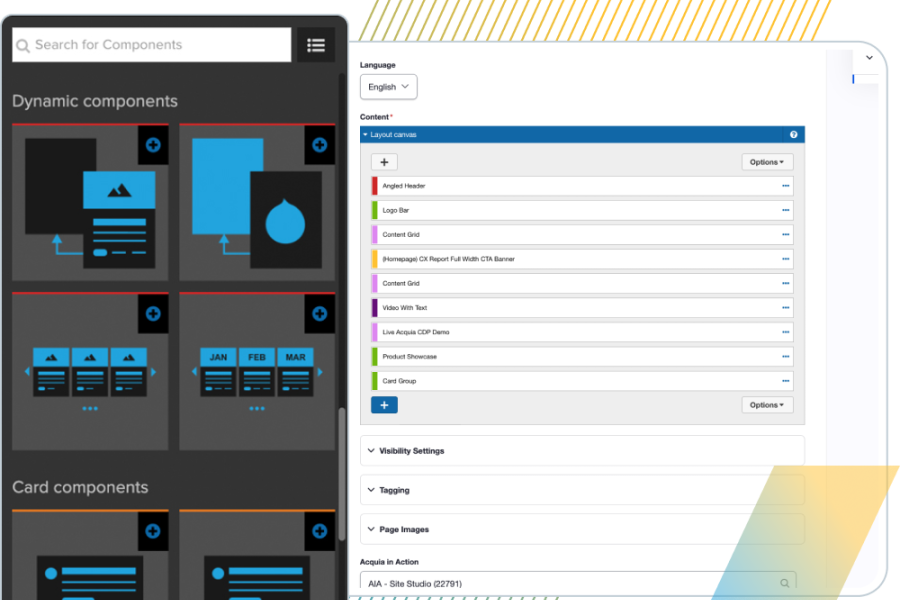This screenshot has width=900, height=600.
Task: Open the English language dropdown
Action: 388,86
